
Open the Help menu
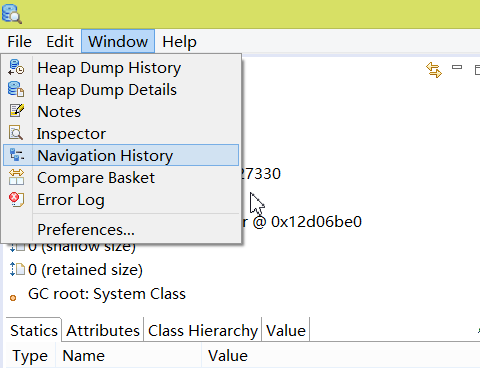pos(179,42)
